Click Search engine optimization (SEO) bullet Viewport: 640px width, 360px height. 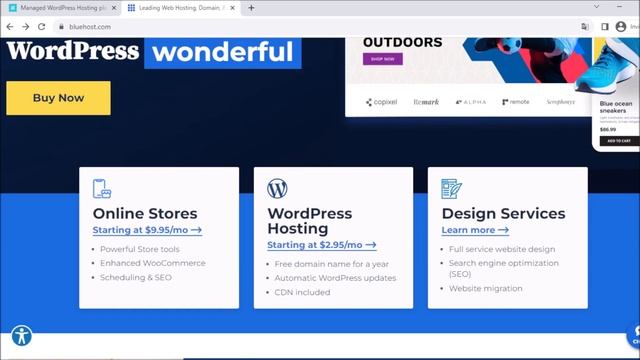[x=504, y=269]
